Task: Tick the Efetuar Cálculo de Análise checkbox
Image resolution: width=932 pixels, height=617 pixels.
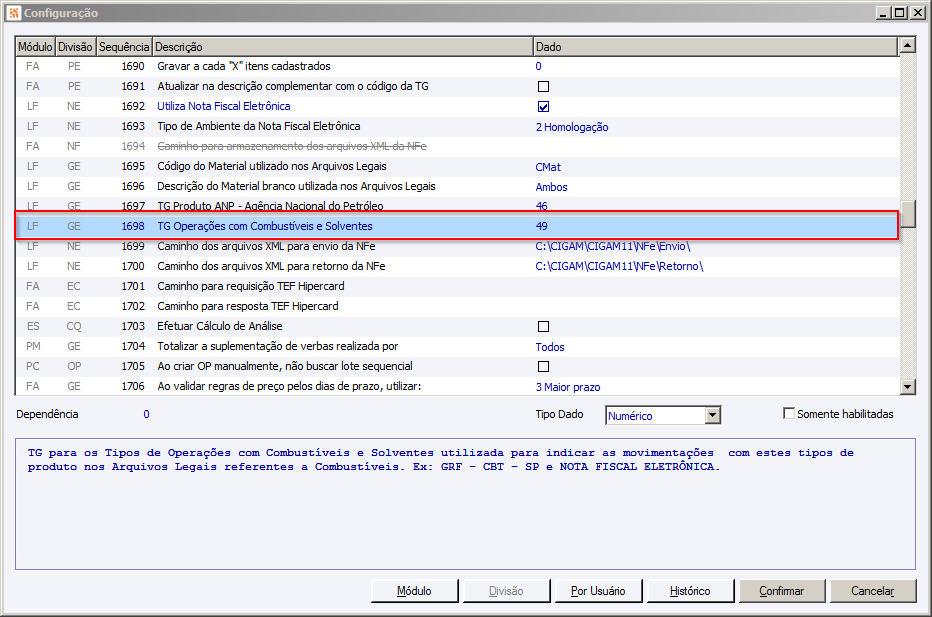Action: pyautogui.click(x=543, y=326)
